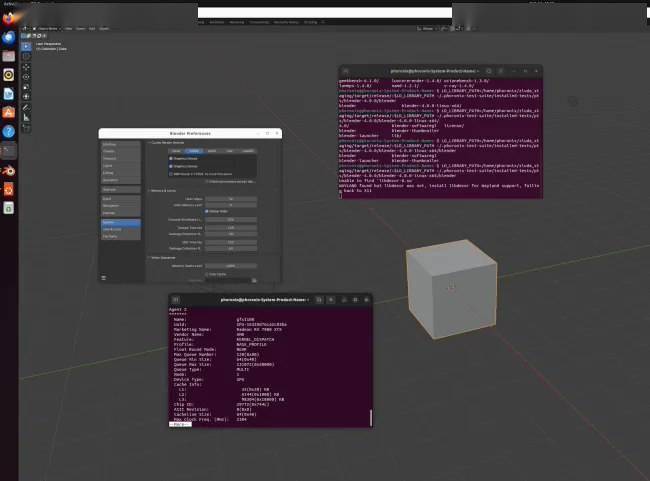The height and width of the screenshot is (481, 650).
Task: Select the Annotate tool in Blender toolbar
Action: point(26,107)
